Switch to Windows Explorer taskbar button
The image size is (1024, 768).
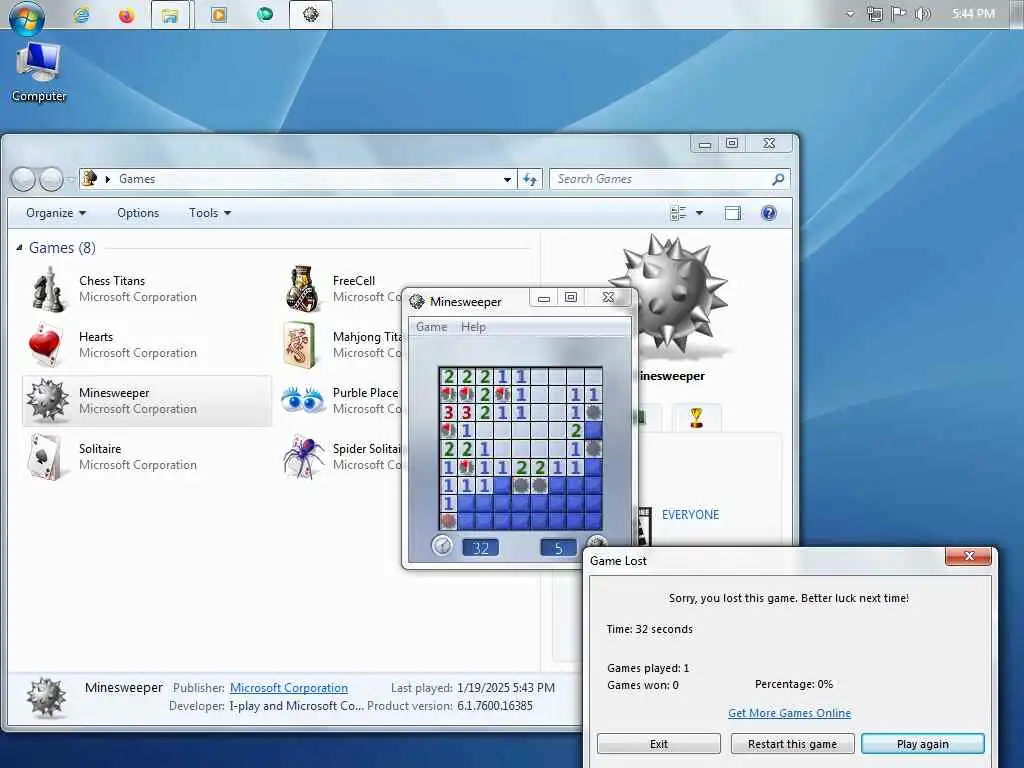(170, 15)
